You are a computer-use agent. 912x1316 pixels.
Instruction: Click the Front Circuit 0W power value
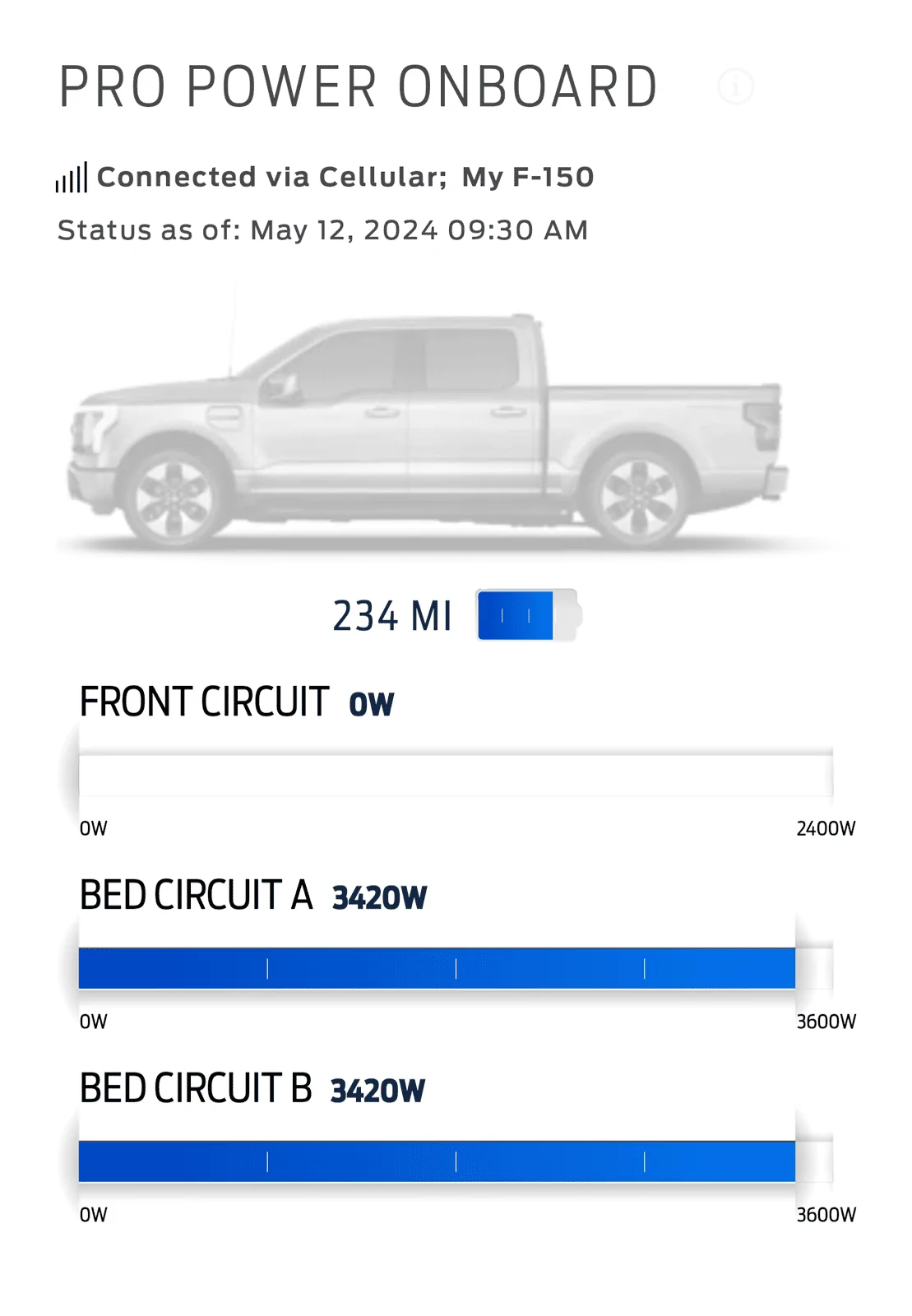(x=372, y=705)
